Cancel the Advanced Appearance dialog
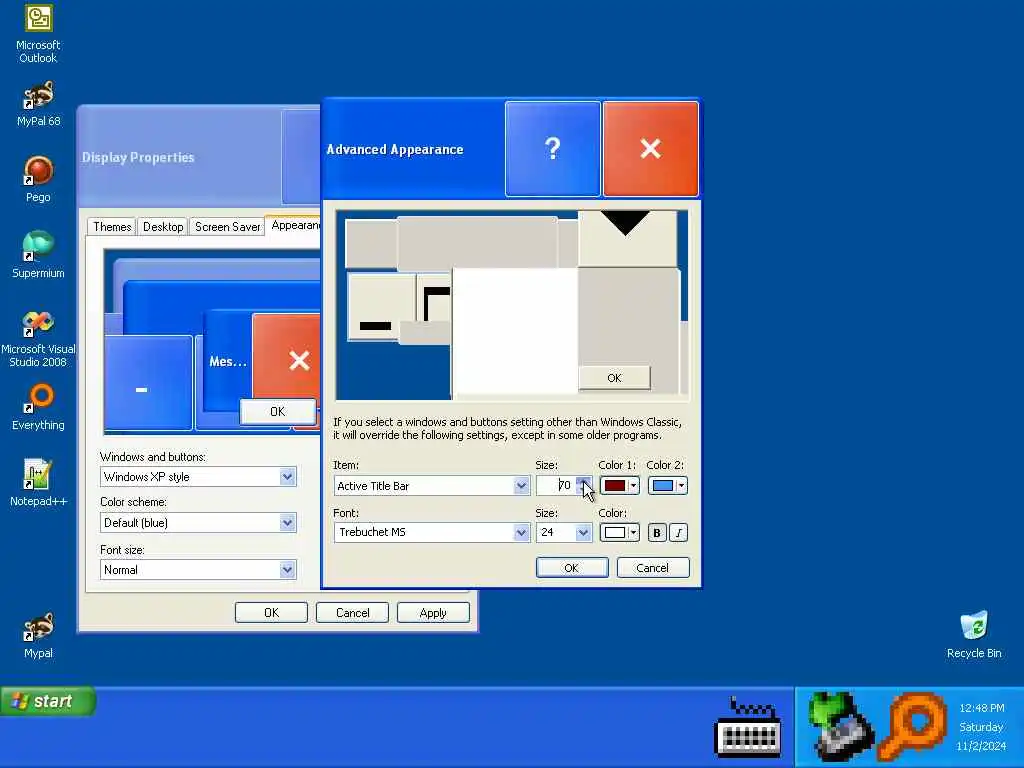 click(x=652, y=568)
